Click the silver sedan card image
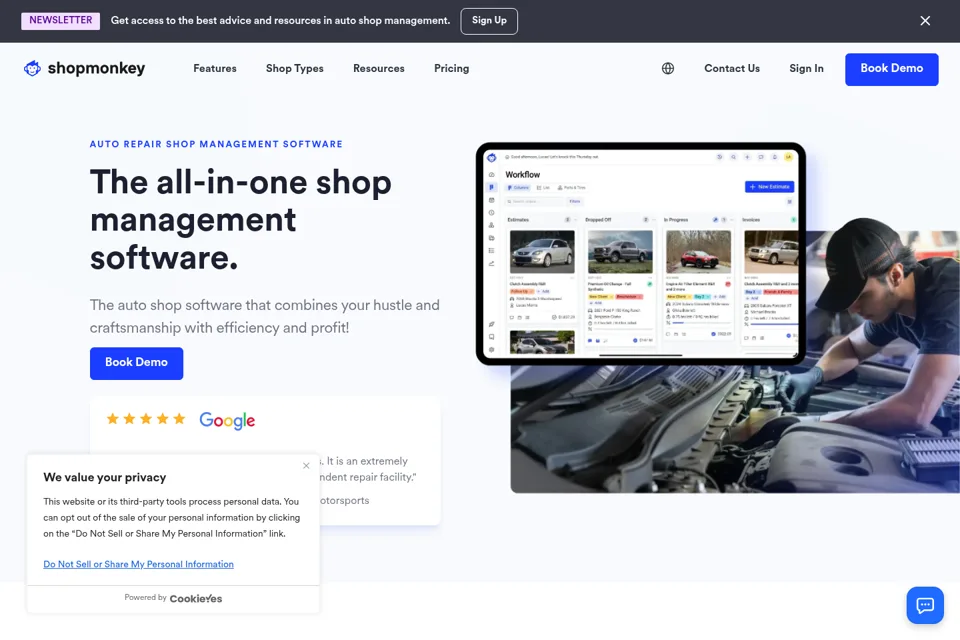960x640 pixels. [542, 252]
